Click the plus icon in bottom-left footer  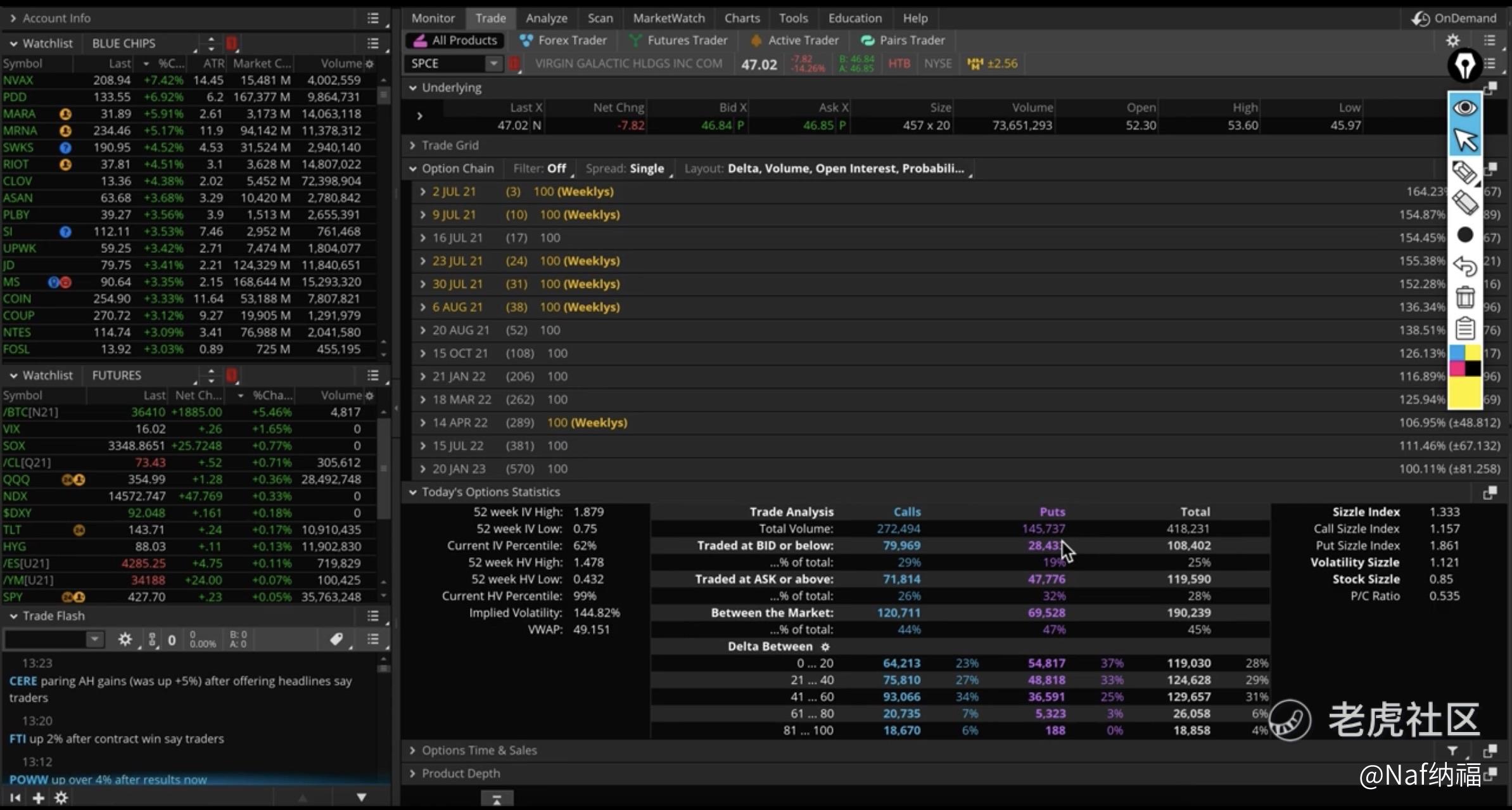[x=38, y=798]
